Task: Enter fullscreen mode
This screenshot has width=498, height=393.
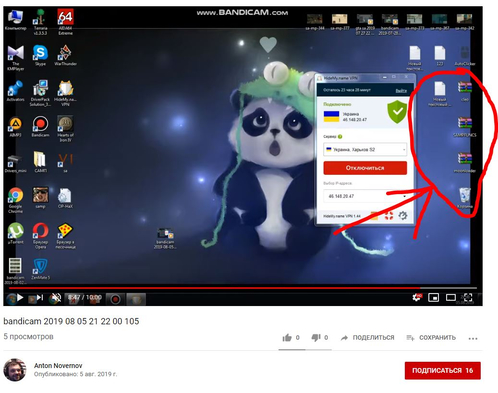Action: coord(468,297)
